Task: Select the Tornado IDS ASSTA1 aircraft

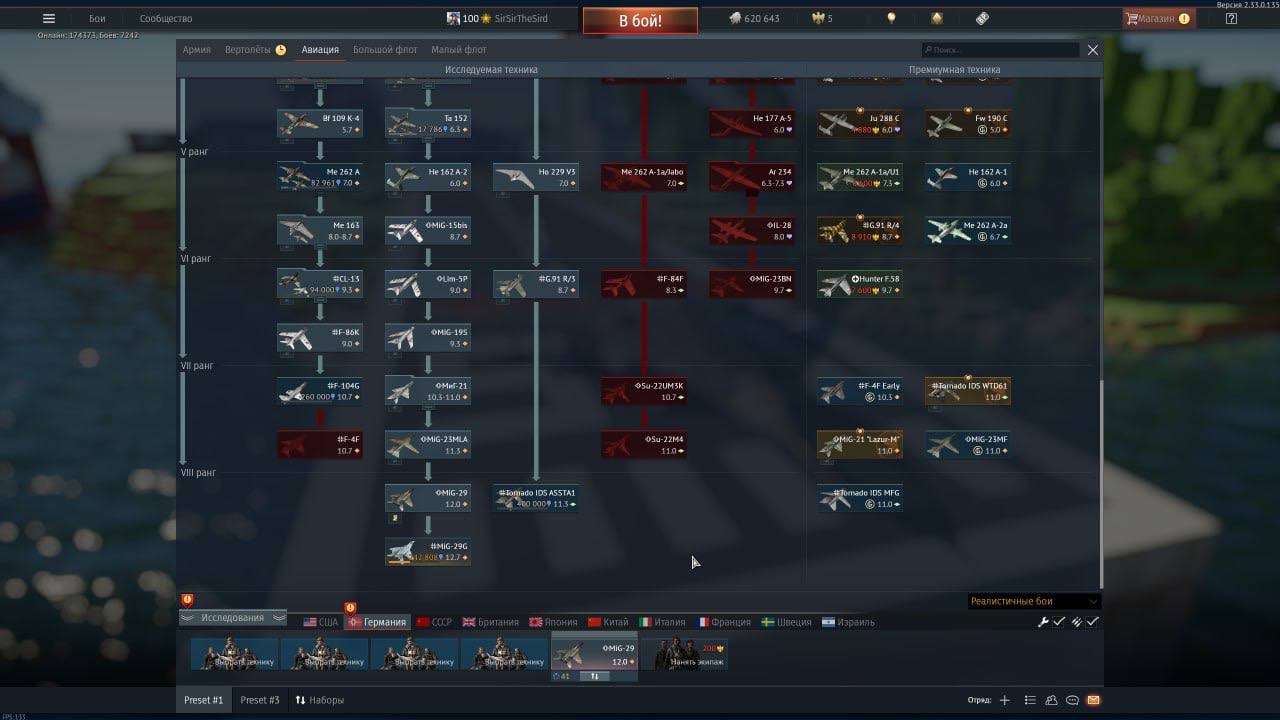Action: 536,498
